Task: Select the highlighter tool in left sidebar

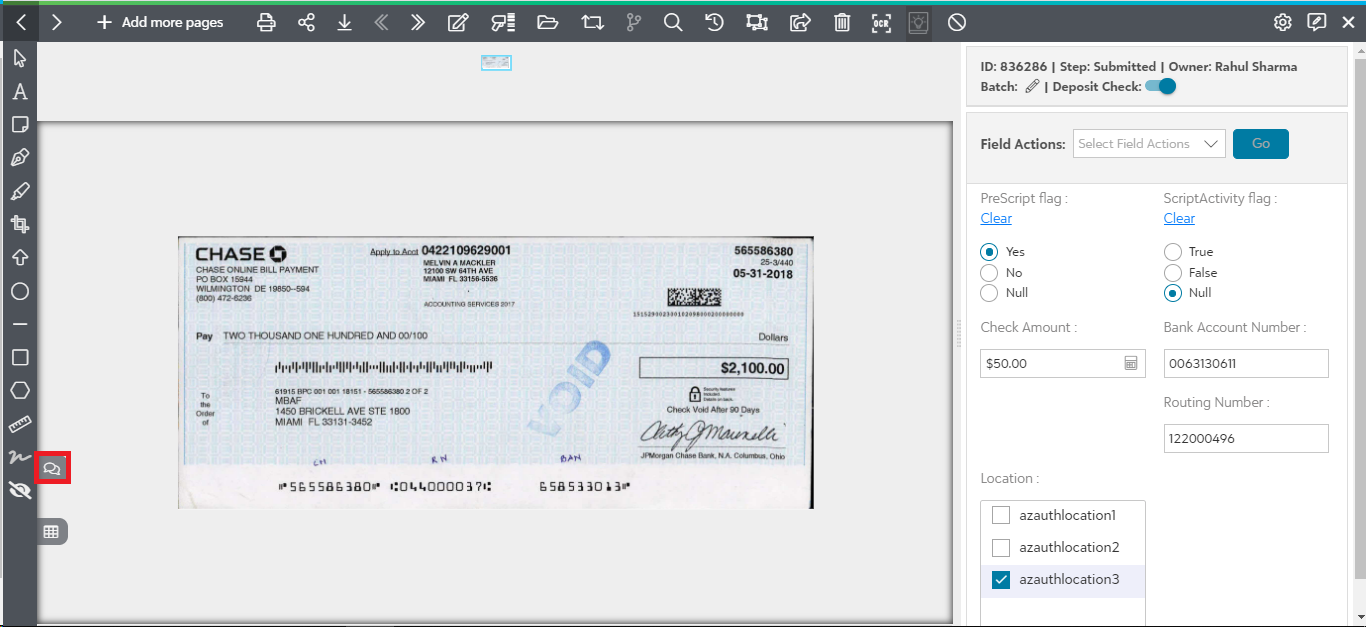Action: [x=19, y=191]
